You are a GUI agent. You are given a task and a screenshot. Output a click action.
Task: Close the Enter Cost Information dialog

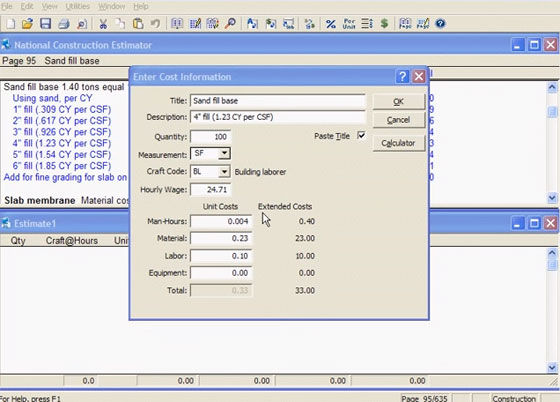pos(419,76)
